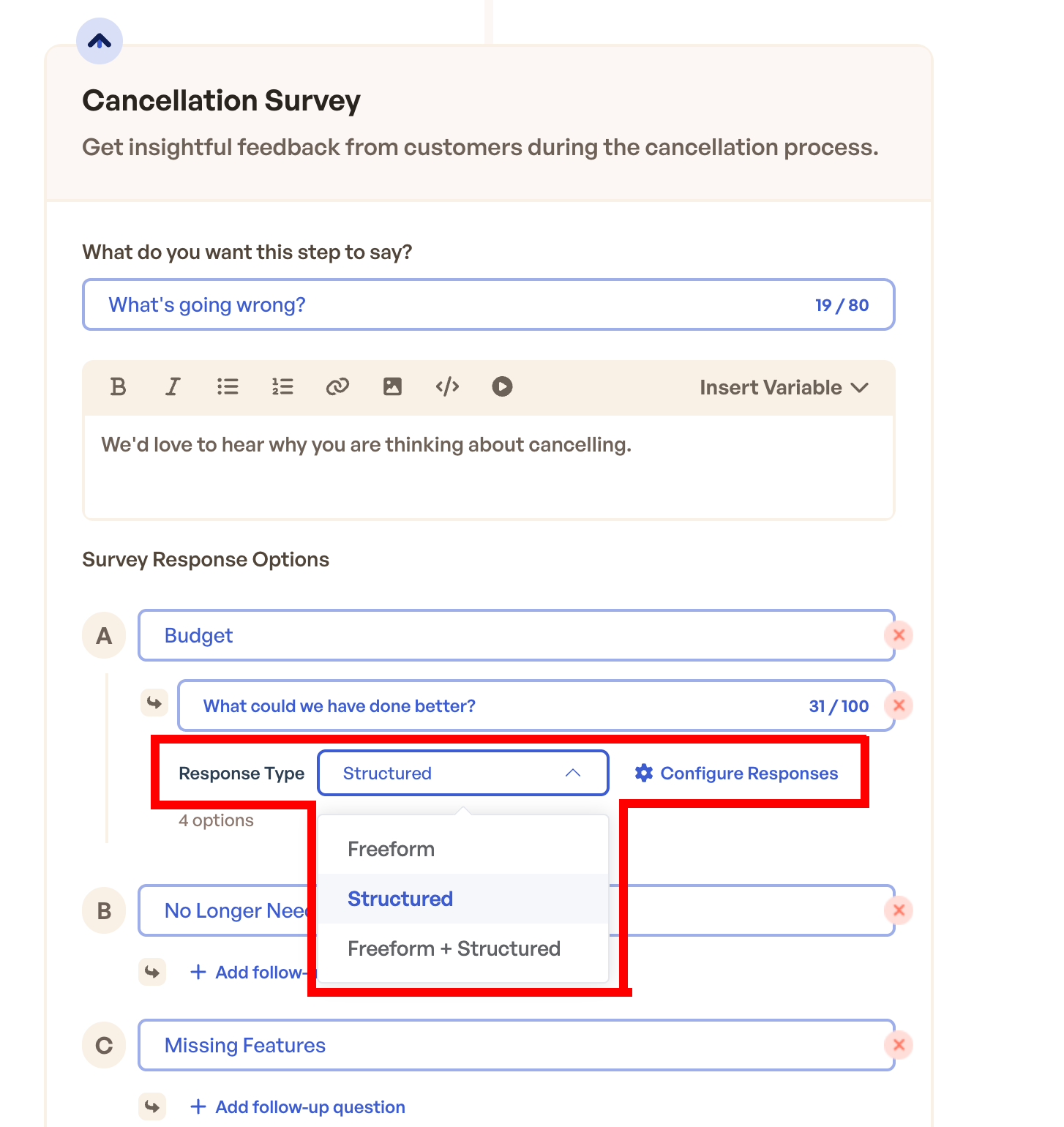The width and height of the screenshot is (1064, 1127).
Task: Insert a video using the play icon
Action: 502,386
